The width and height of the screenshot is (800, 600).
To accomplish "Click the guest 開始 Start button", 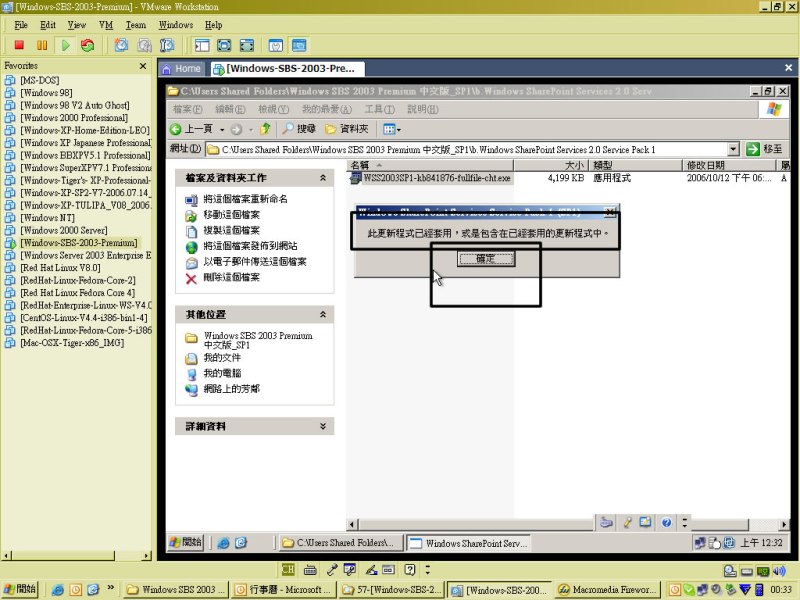I will click(x=186, y=542).
